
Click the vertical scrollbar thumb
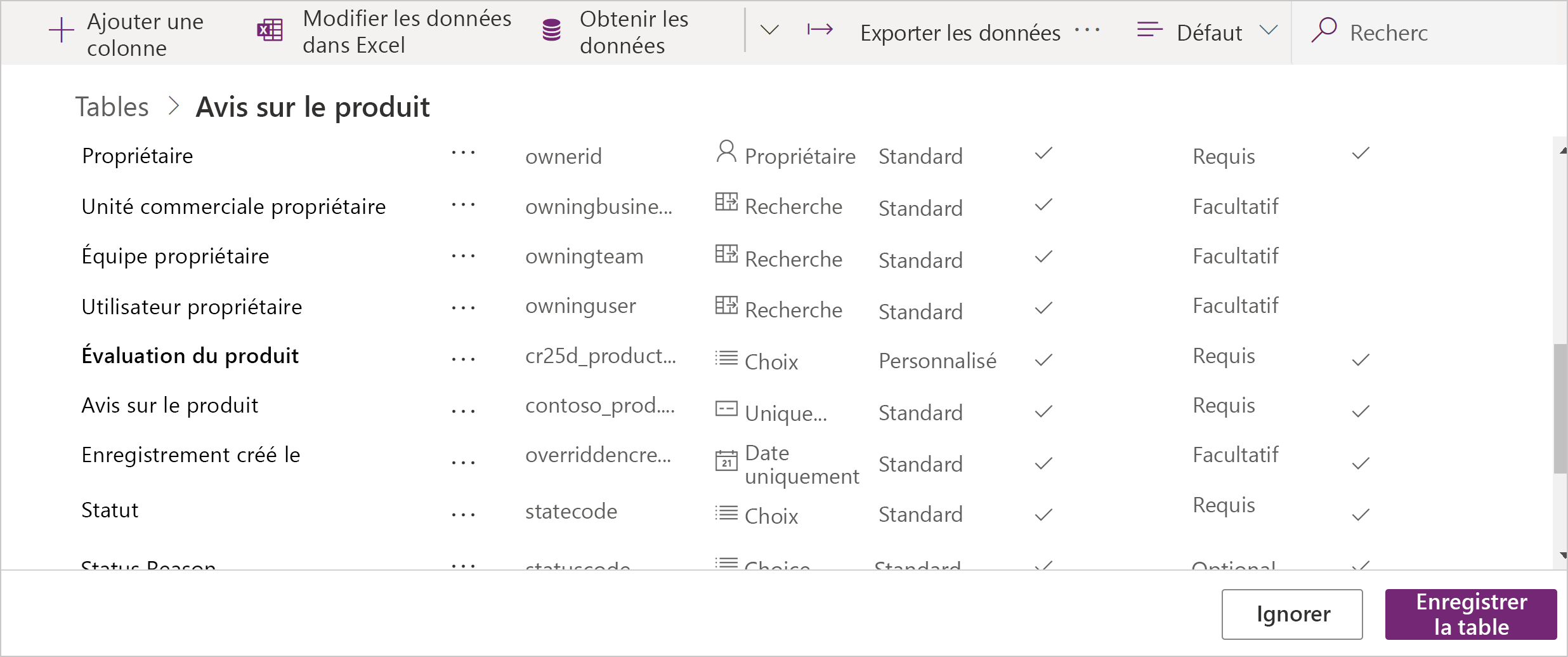point(1560,409)
